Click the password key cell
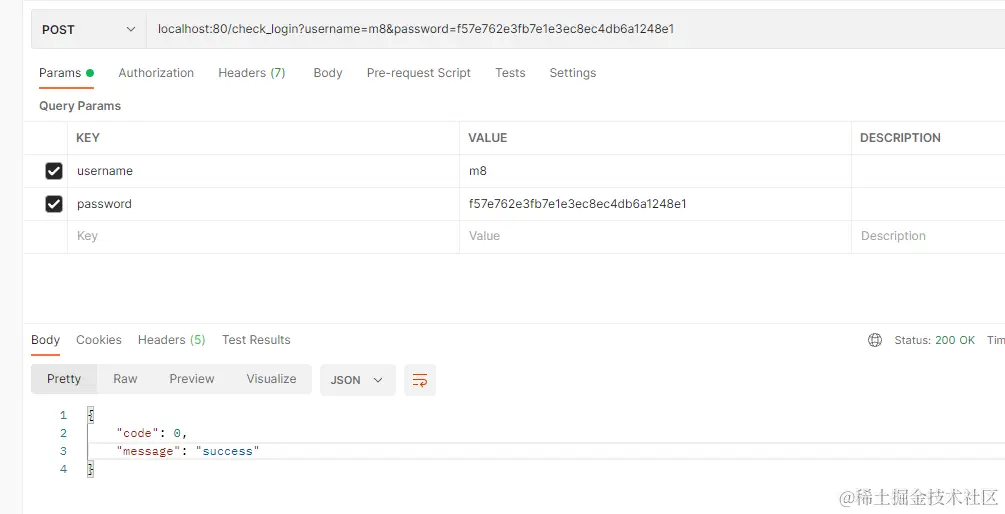1005x514 pixels. pos(263,204)
